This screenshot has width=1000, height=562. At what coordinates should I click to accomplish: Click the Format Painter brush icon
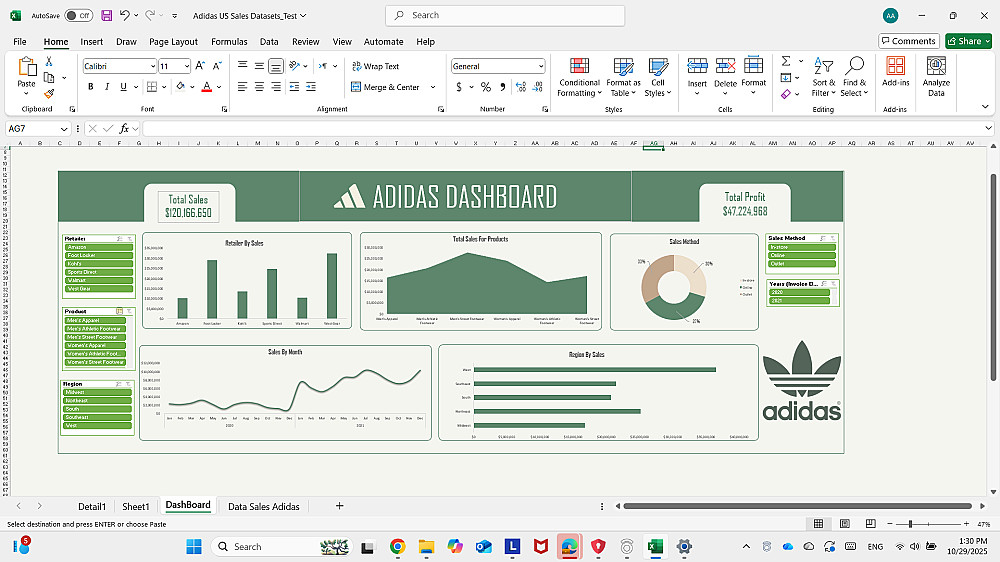pos(48,94)
